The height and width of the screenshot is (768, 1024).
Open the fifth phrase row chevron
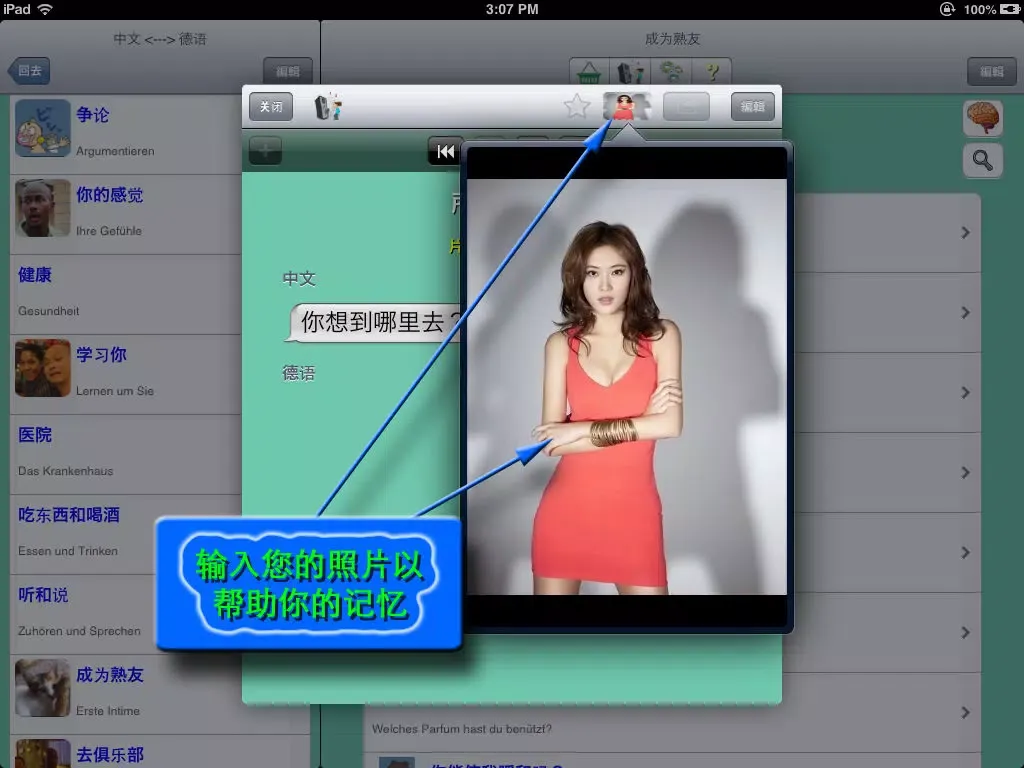pos(965,552)
